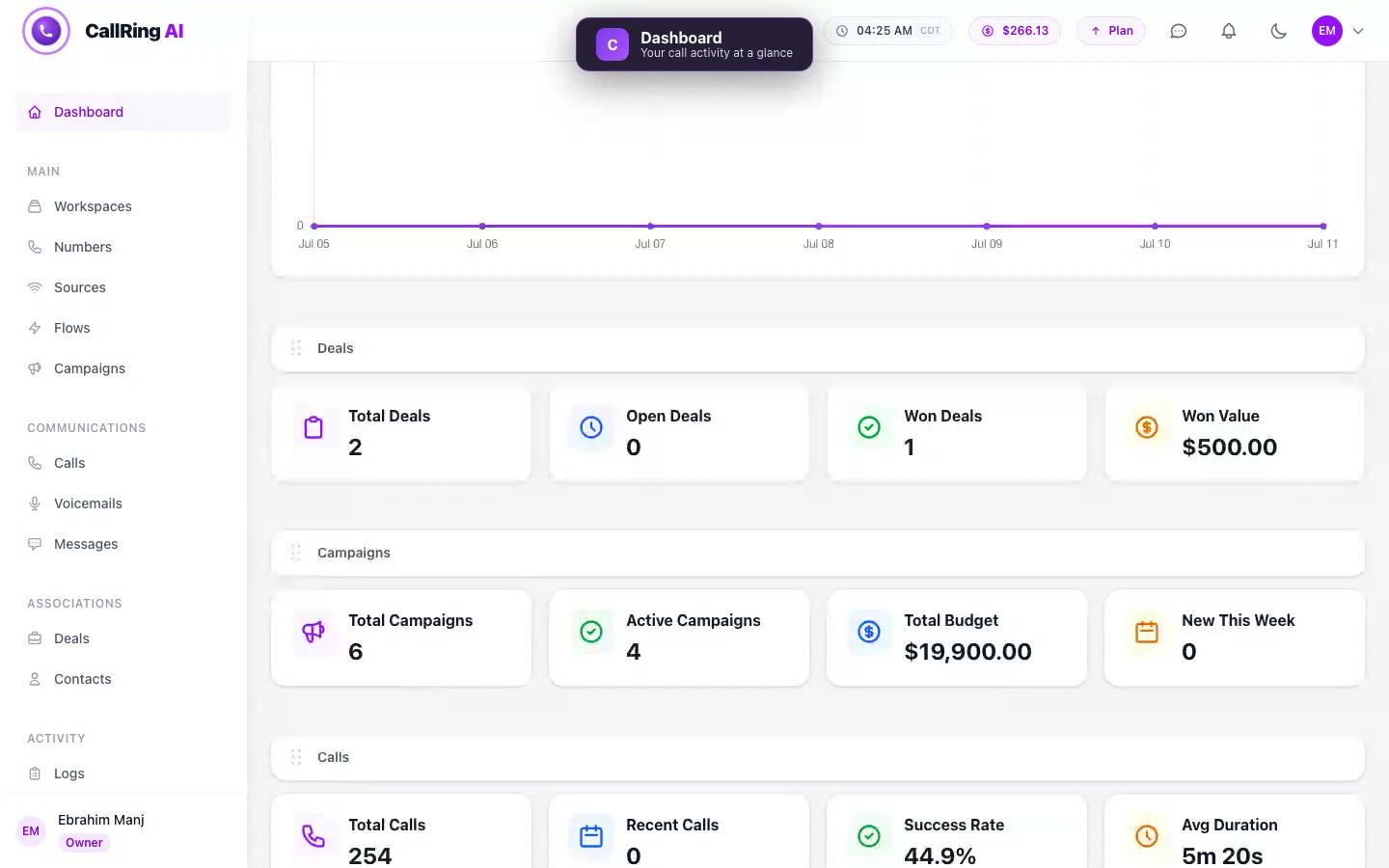Click the Sources wifi icon
The width and height of the screenshot is (1389, 868).
[35, 287]
